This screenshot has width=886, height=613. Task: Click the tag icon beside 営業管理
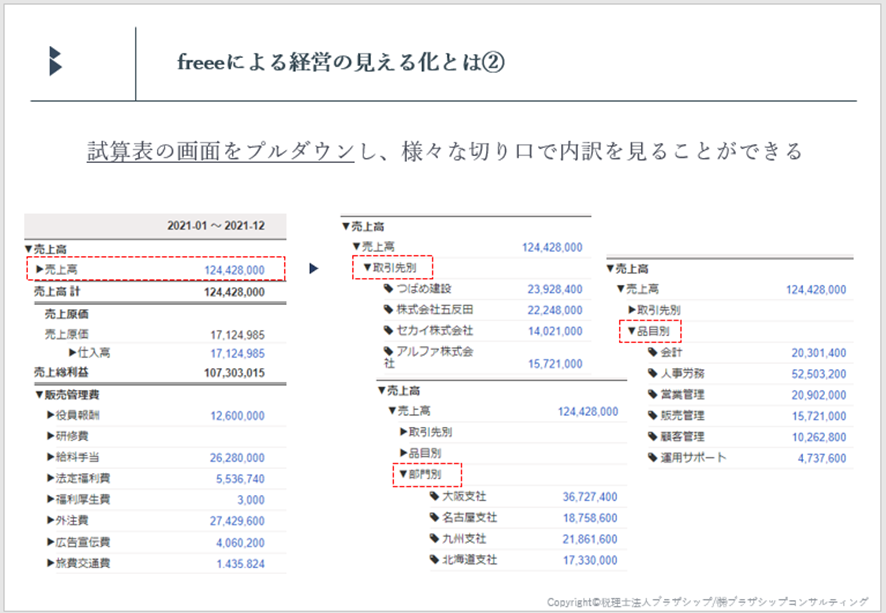click(653, 394)
